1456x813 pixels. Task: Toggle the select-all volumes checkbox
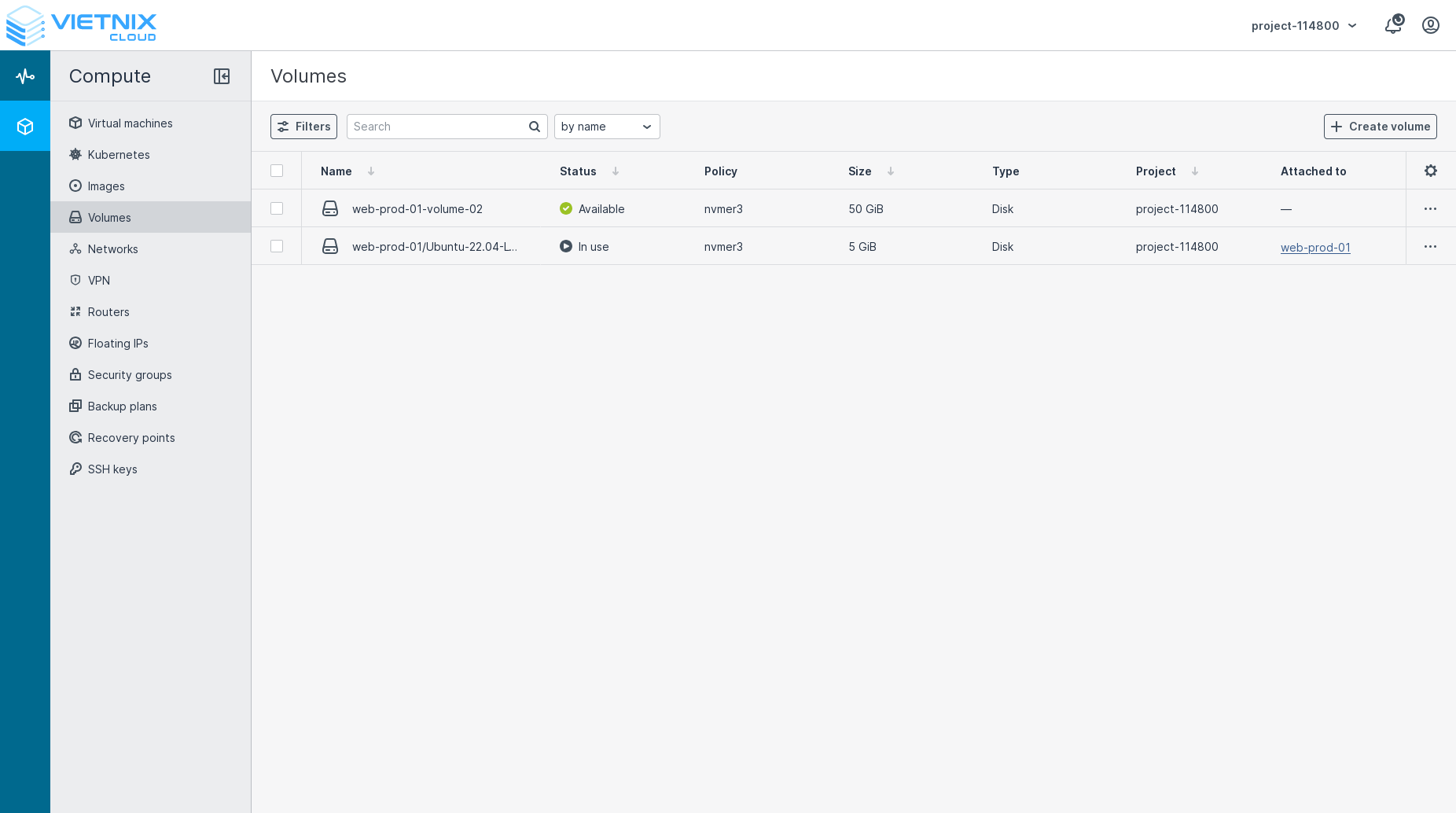coord(277,171)
